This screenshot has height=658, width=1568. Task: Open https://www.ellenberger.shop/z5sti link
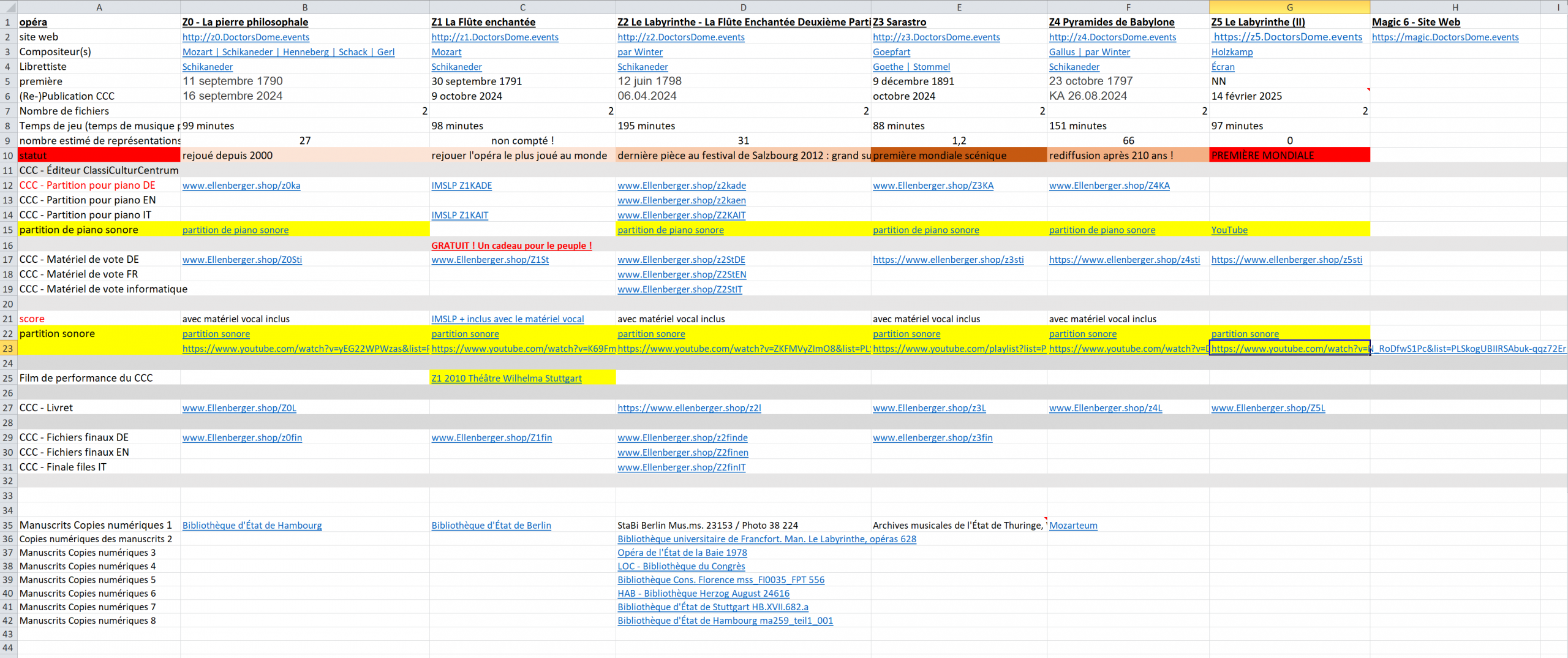[x=1286, y=260]
